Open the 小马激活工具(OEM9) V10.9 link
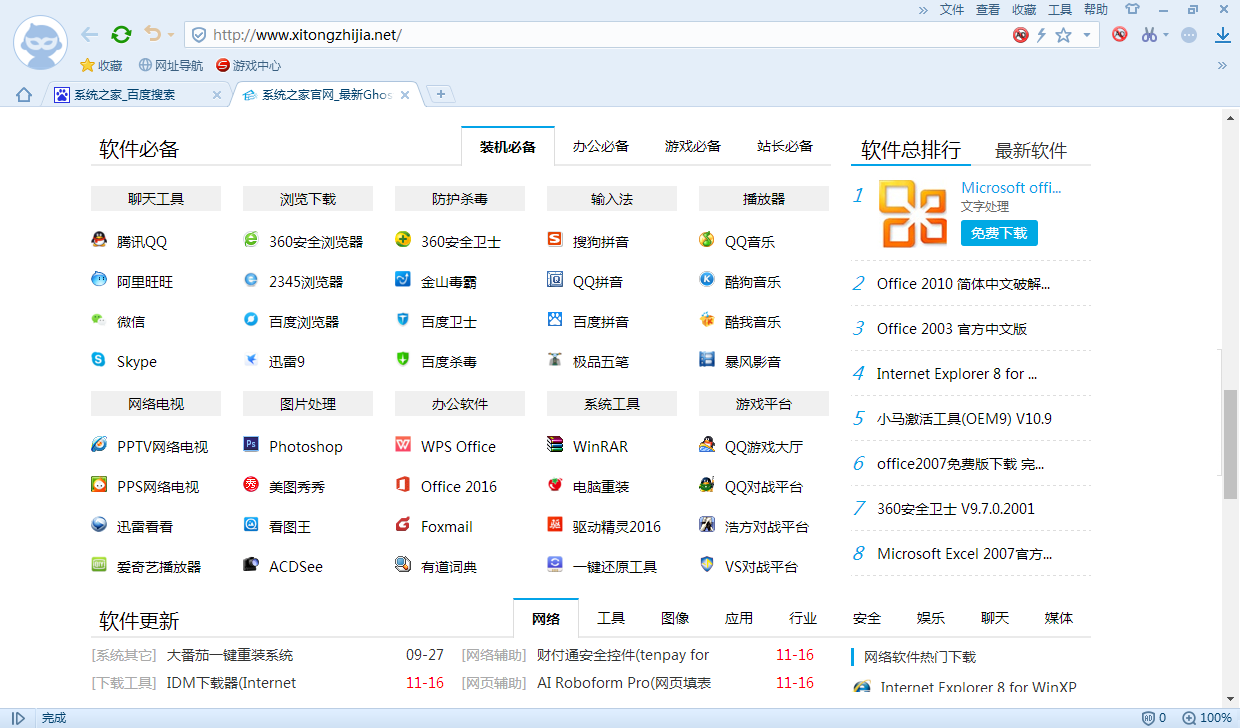This screenshot has height=728, width=1240. (x=964, y=418)
